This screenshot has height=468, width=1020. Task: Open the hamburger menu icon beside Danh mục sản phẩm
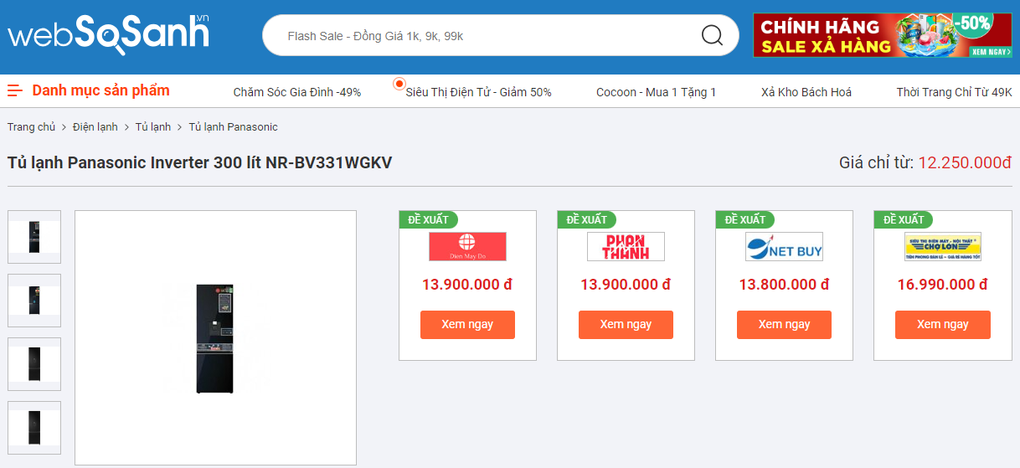(15, 91)
